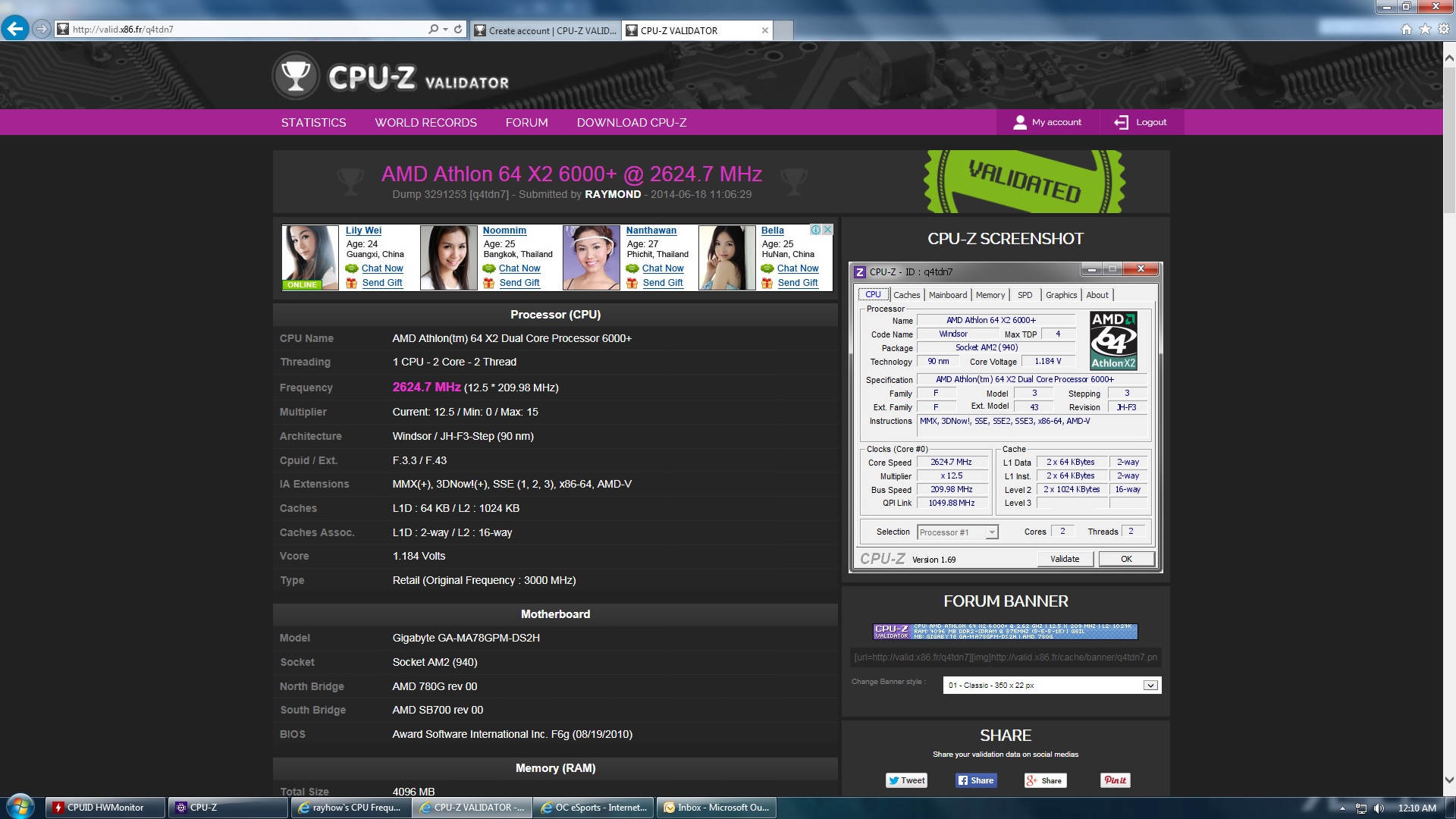Close the advertisement with X icon
The image size is (1456, 819).
point(827,230)
